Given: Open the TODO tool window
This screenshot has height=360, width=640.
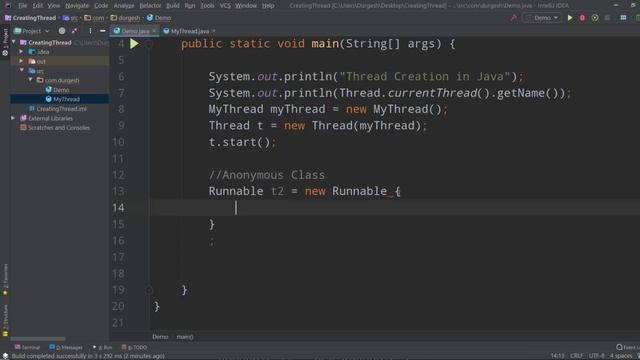Looking at the screenshot, I should coord(134,347).
